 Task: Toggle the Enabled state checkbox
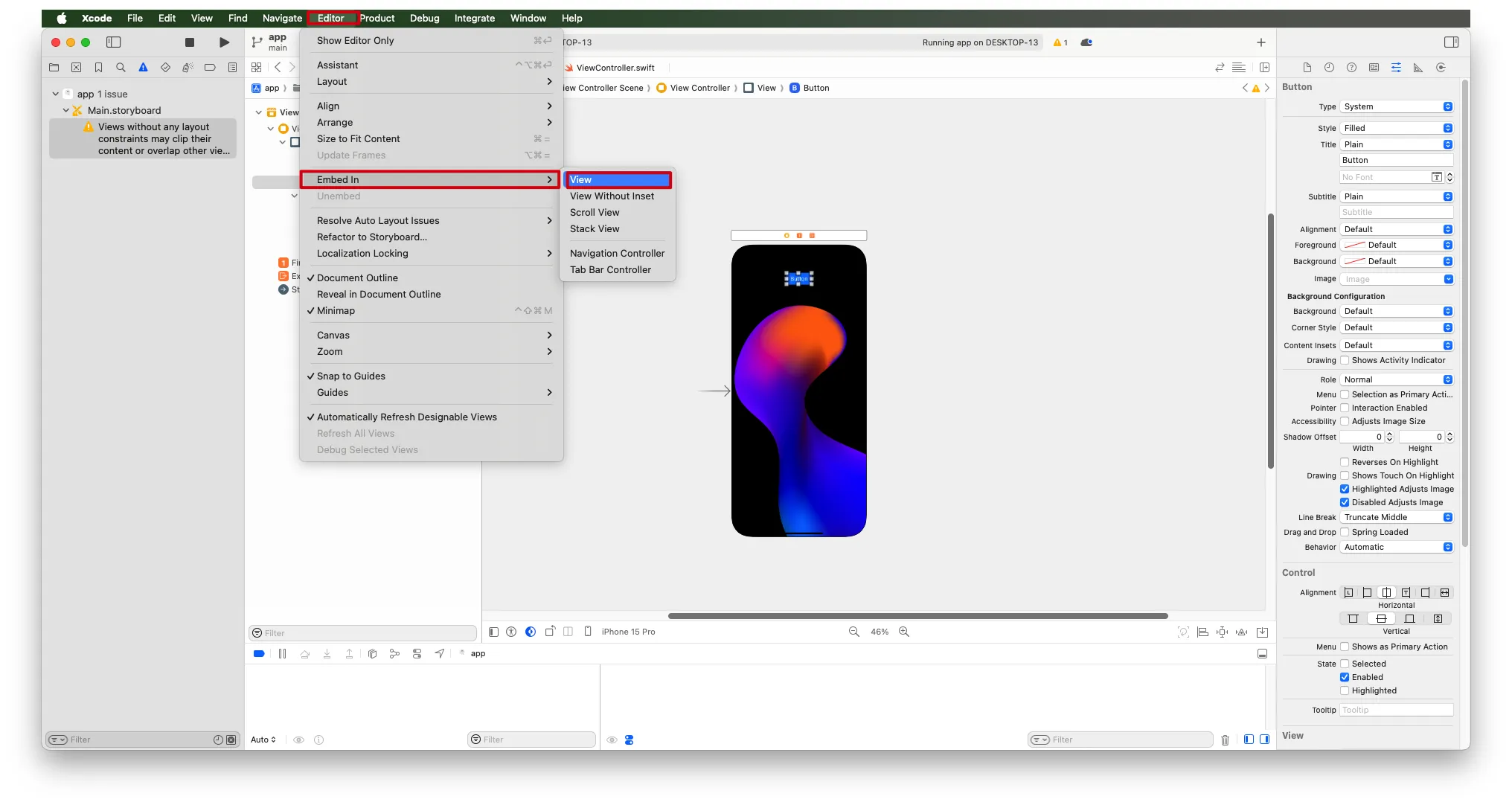(x=1345, y=678)
